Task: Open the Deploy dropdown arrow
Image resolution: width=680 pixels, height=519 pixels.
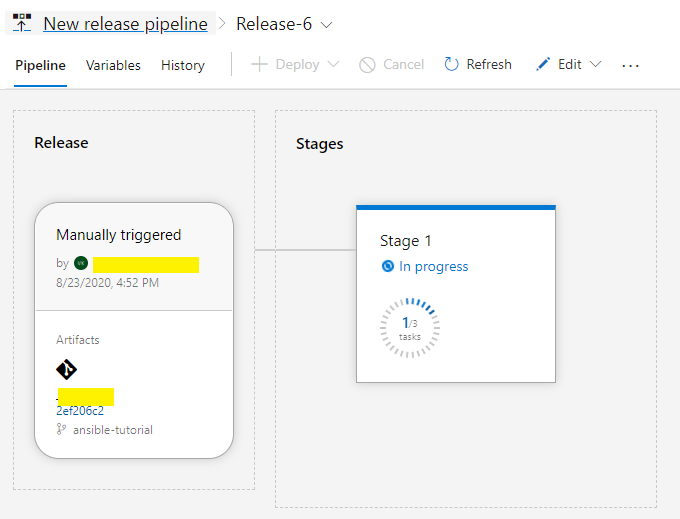Action: point(334,64)
